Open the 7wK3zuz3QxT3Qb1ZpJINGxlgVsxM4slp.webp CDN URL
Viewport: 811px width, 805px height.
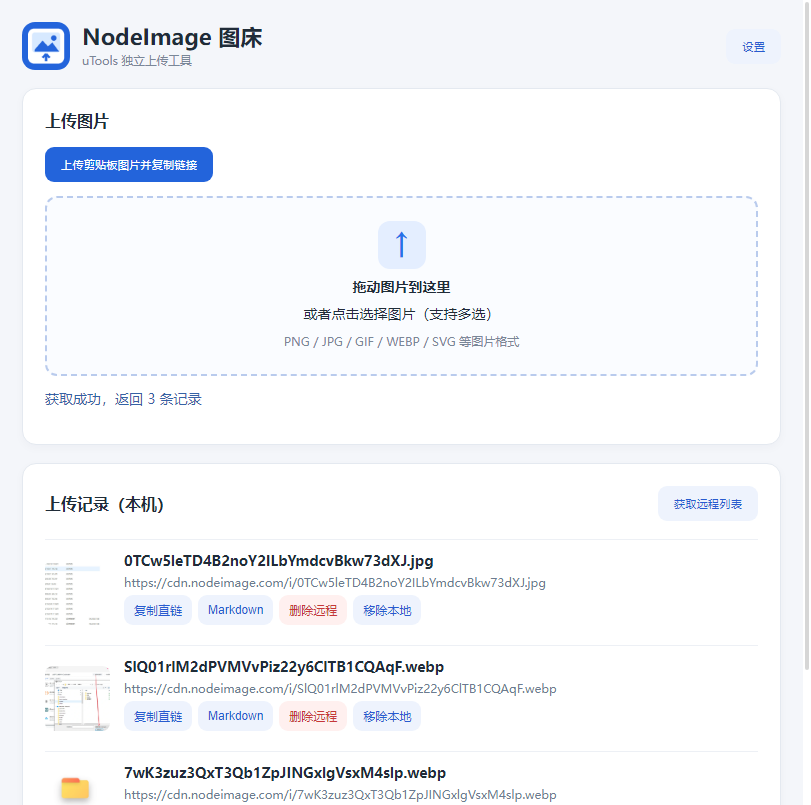coord(340,795)
